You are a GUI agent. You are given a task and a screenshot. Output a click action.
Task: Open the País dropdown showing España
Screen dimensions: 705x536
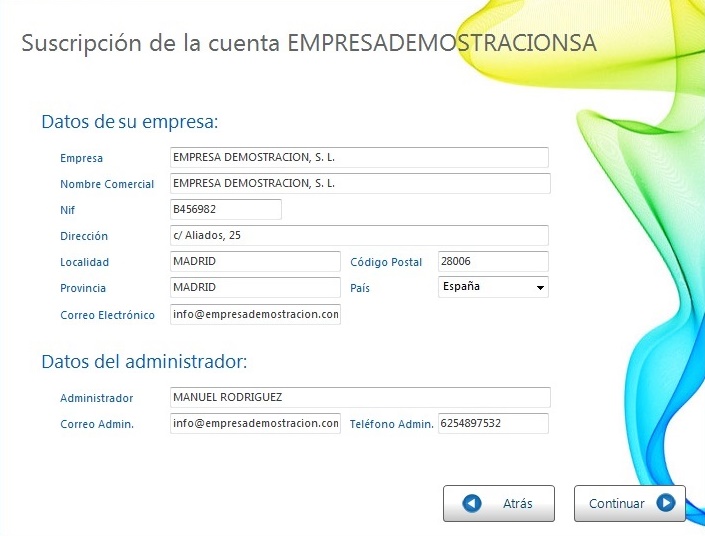coord(493,287)
